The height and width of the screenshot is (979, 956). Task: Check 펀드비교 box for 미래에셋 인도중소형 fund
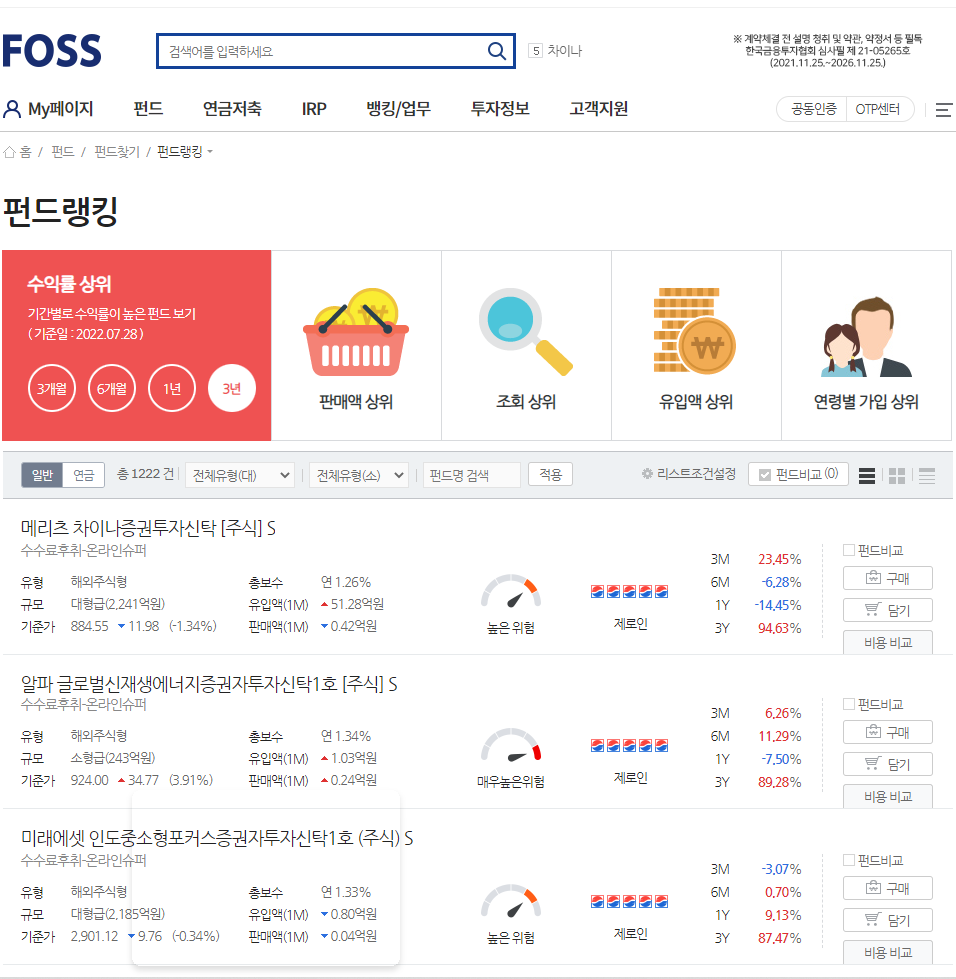tap(849, 860)
